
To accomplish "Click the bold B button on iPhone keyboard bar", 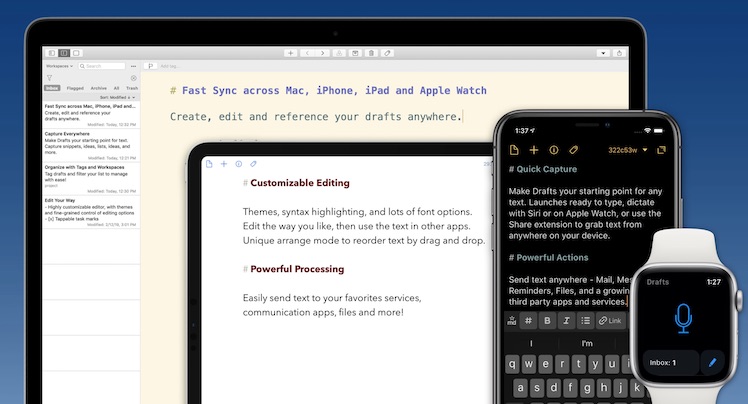I will (547, 321).
